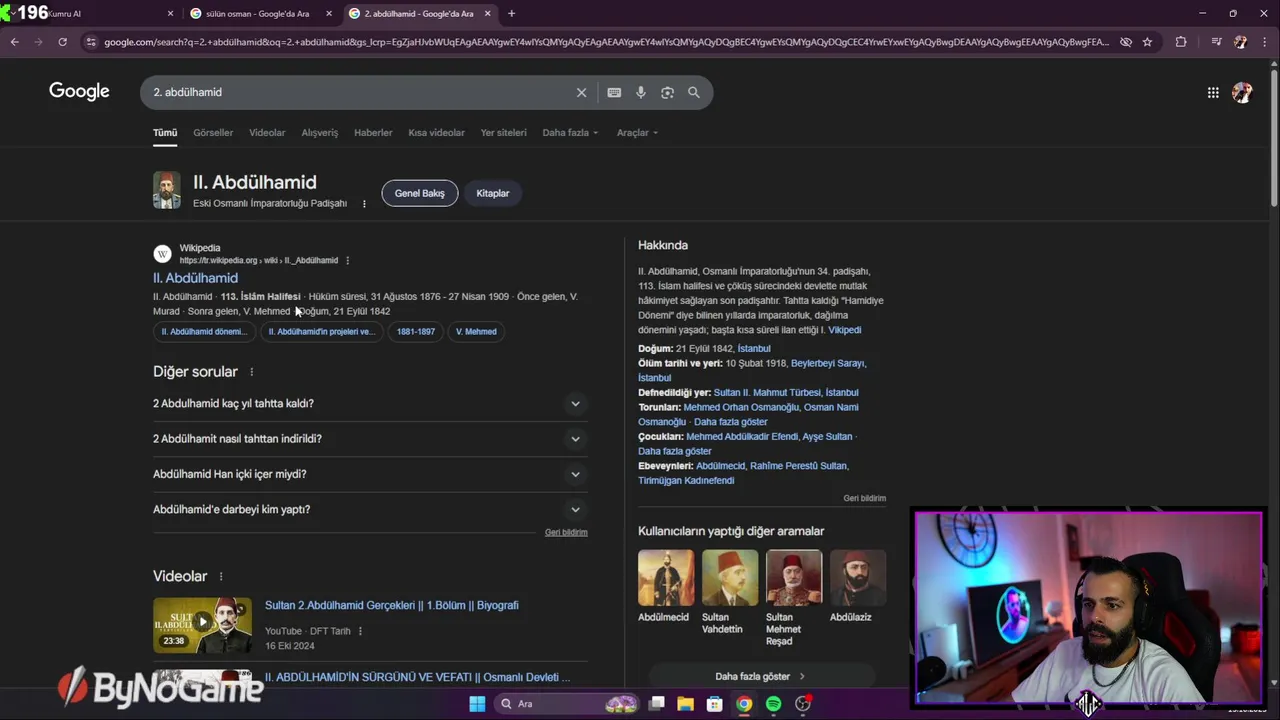
Task: Open more options next to Wikipedia result URL
Action: click(348, 260)
